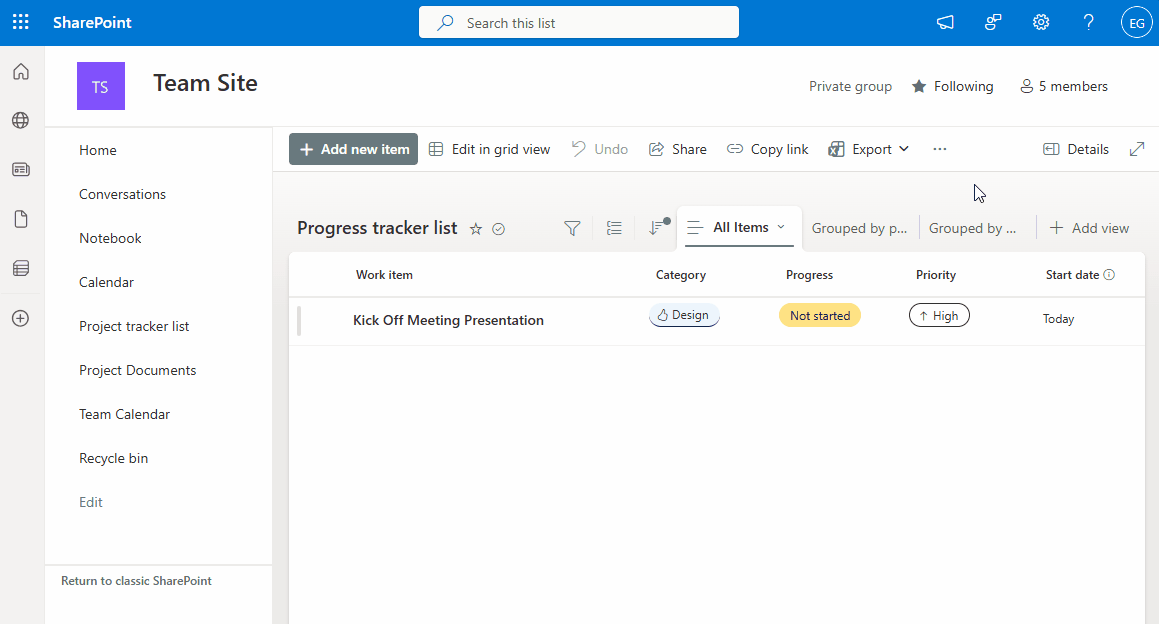Open Project Documents in site navigation
The width and height of the screenshot is (1159, 624).
point(137,370)
